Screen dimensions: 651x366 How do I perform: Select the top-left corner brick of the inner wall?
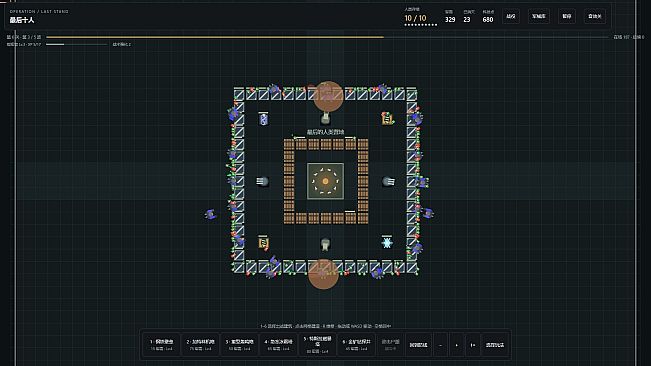(x=289, y=144)
